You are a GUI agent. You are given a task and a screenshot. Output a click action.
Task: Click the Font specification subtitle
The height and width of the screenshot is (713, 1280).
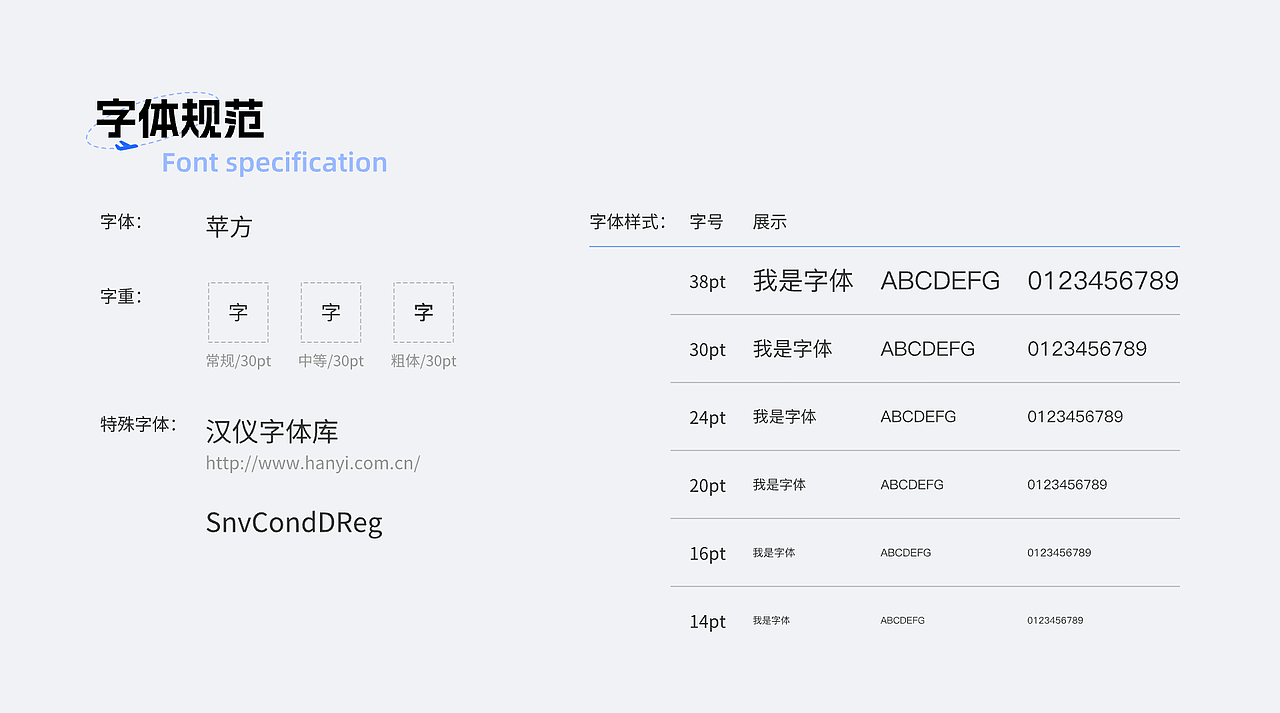tap(274, 162)
